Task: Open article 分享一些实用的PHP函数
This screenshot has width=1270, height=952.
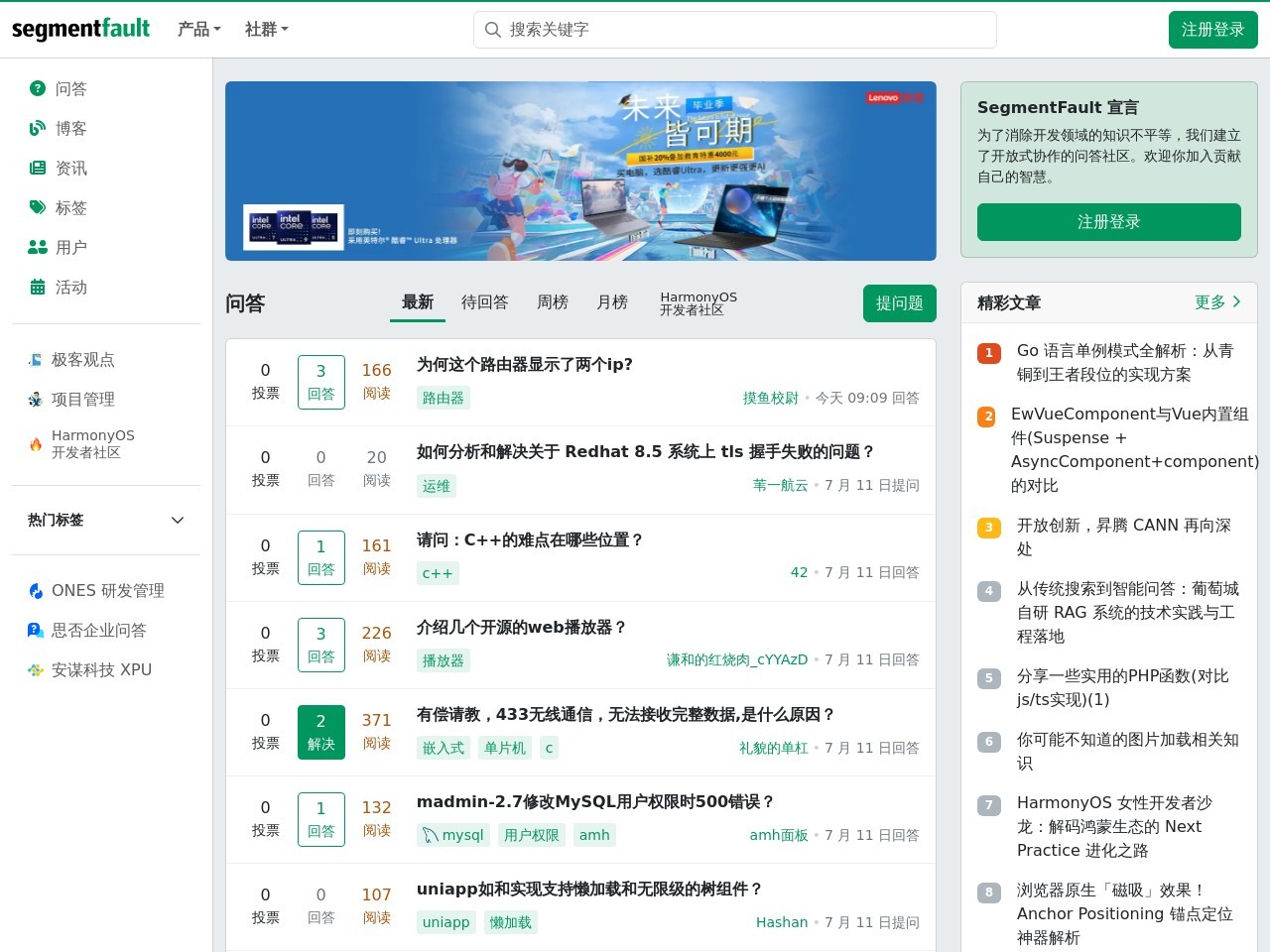Action: pyautogui.click(x=1123, y=687)
